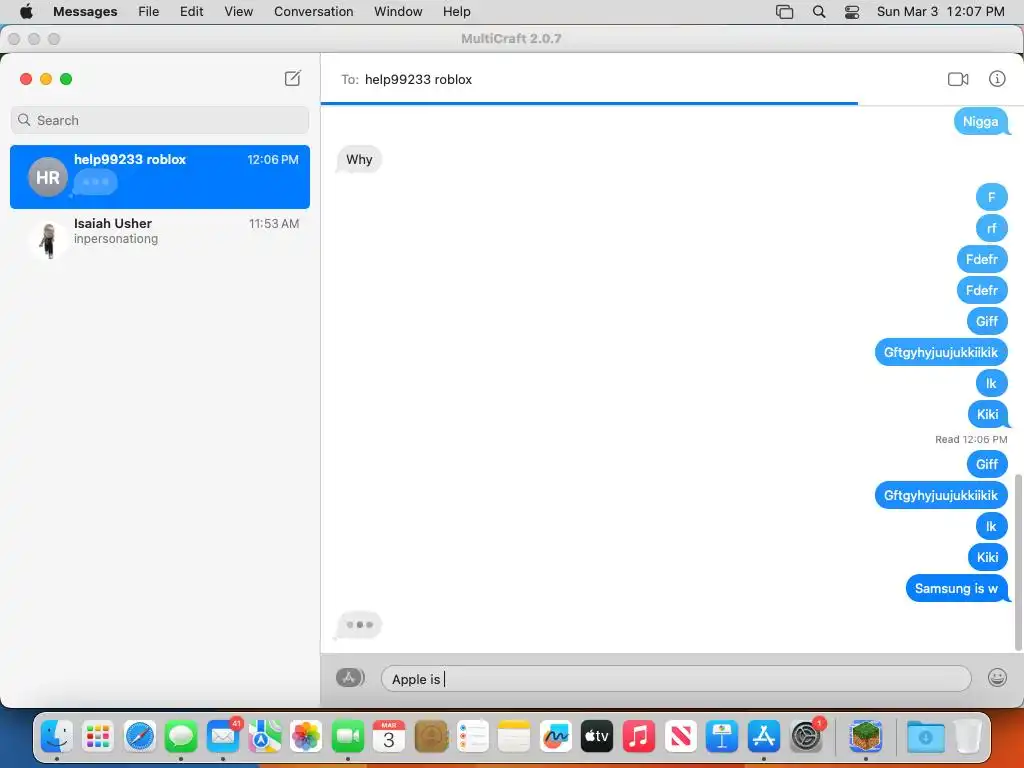Start a FaceTime video call

957,79
